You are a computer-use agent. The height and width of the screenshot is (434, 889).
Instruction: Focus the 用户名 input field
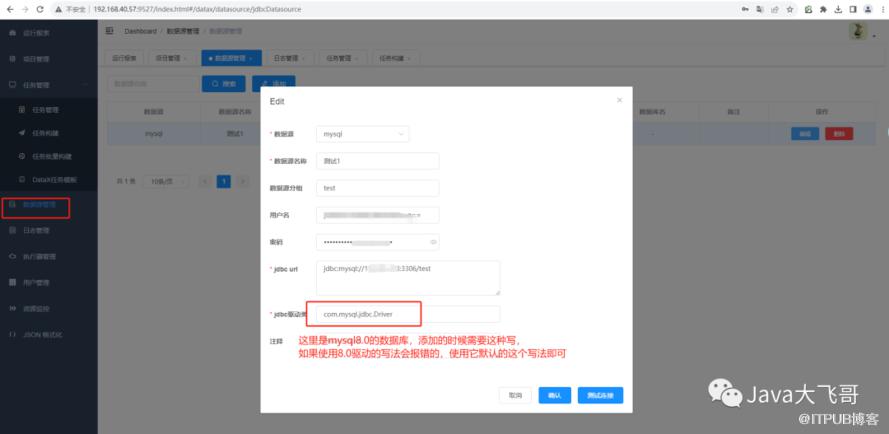378,215
